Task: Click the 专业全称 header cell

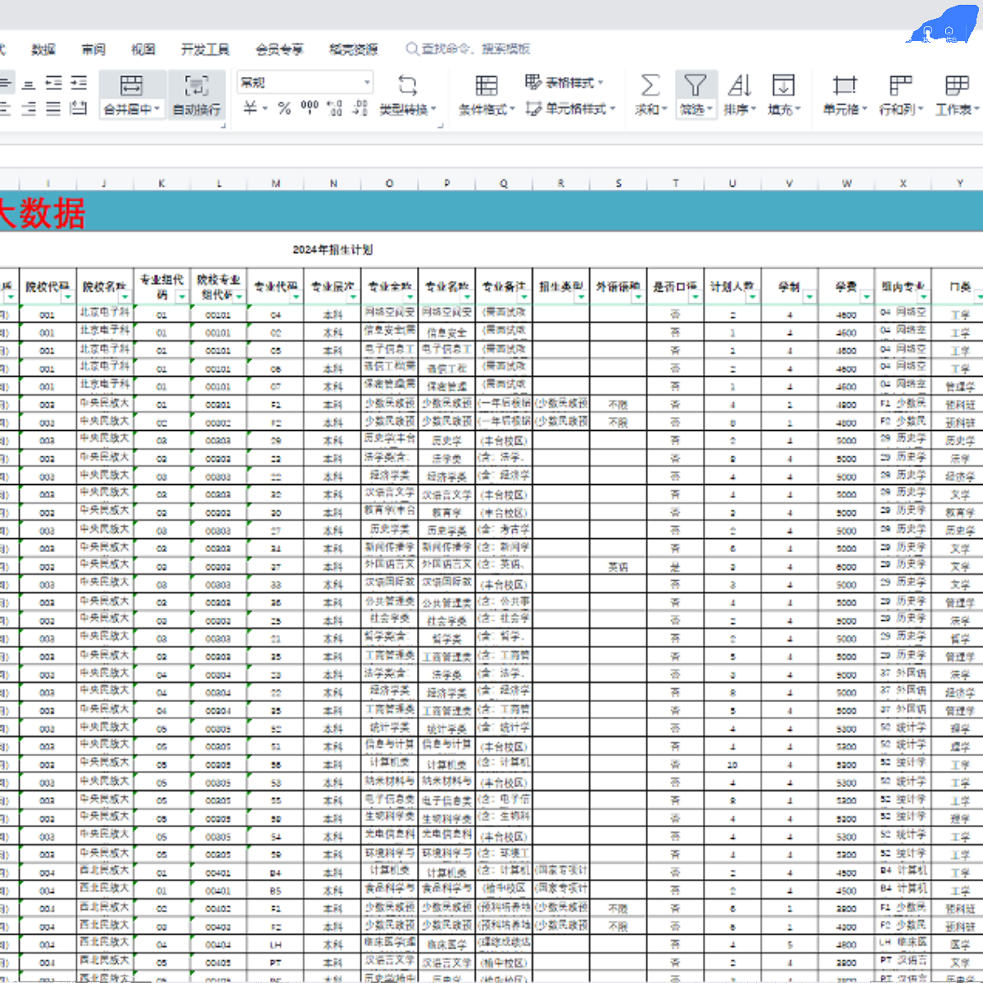Action: [x=390, y=286]
